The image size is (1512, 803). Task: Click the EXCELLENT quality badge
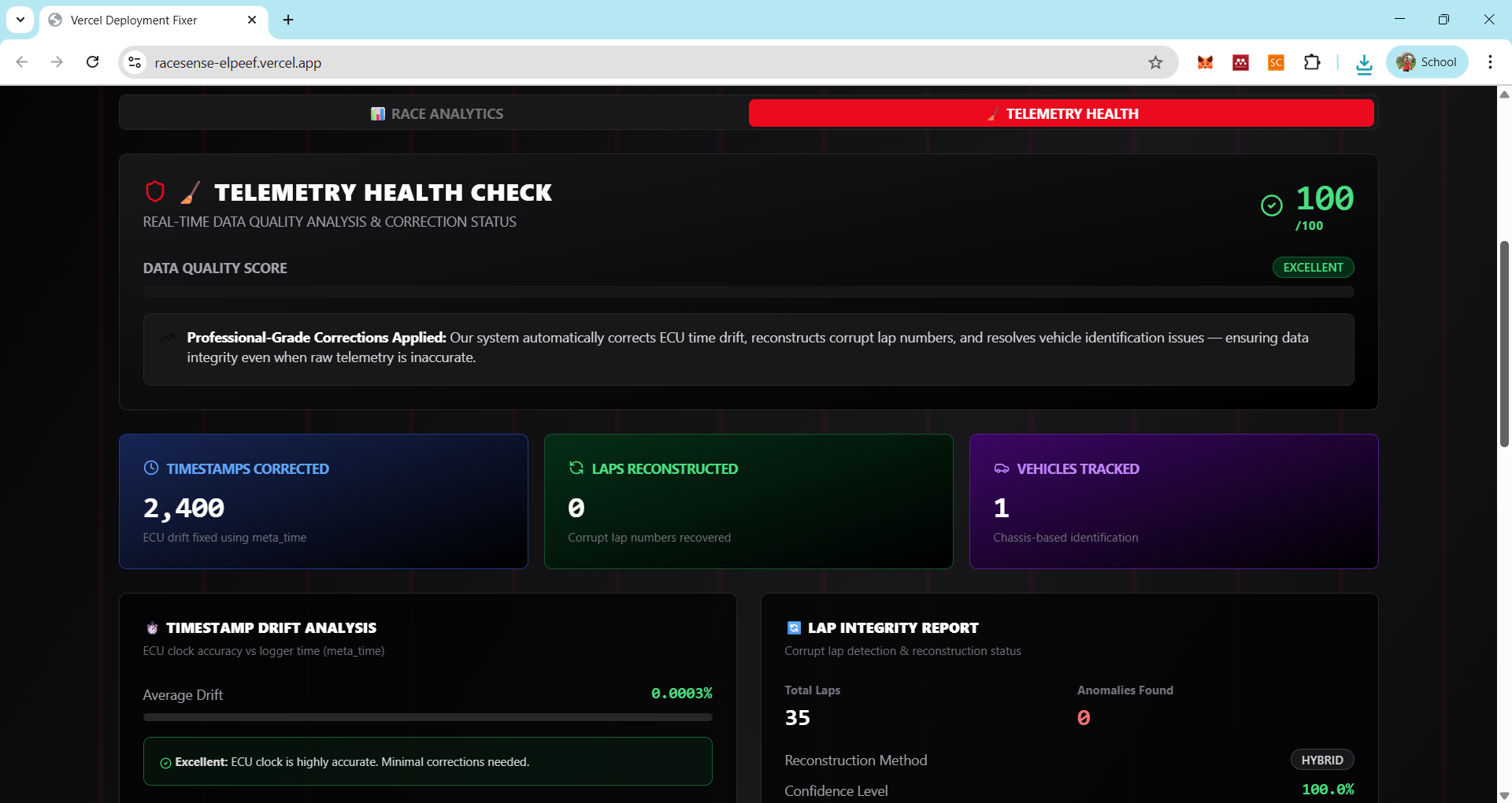pyautogui.click(x=1313, y=268)
